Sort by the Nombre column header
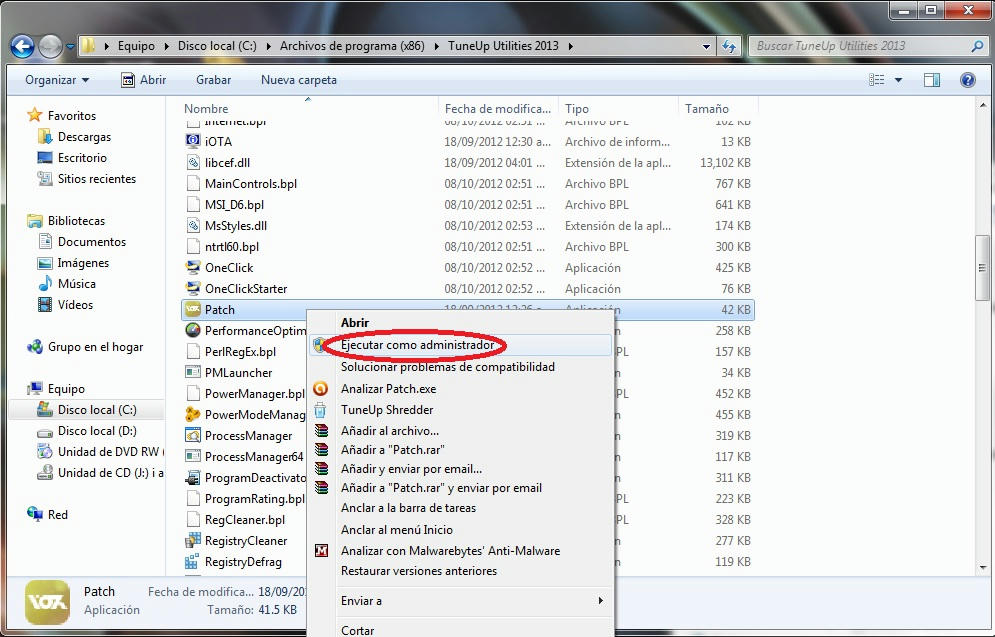 [310, 108]
